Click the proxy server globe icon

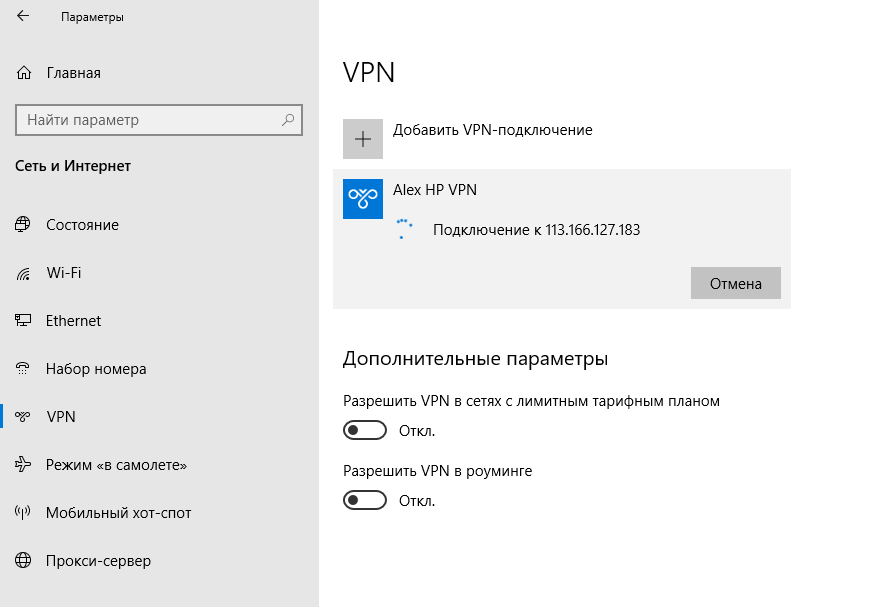(23, 560)
